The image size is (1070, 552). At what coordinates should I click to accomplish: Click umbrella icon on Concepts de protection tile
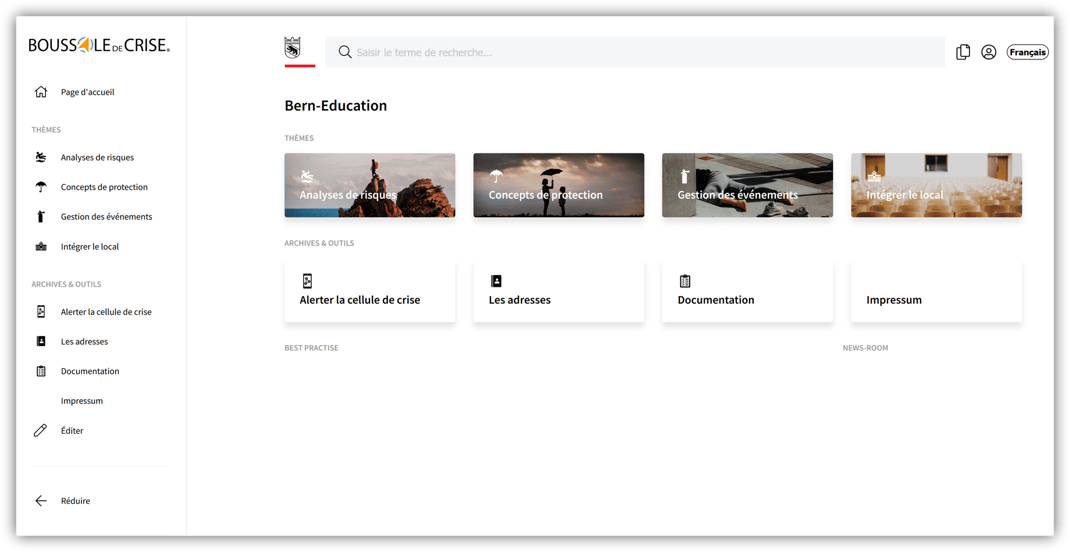pos(496,177)
